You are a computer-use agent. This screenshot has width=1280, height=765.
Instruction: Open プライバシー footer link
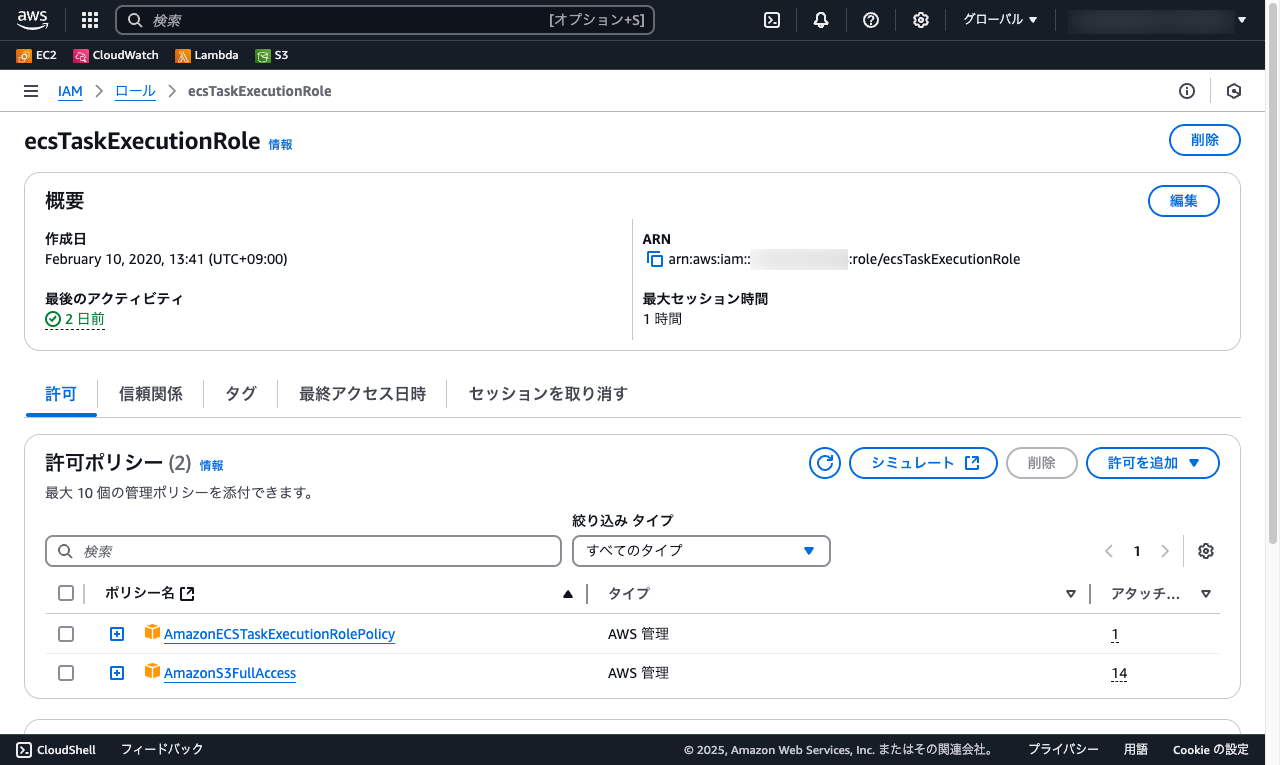pyautogui.click(x=1063, y=749)
